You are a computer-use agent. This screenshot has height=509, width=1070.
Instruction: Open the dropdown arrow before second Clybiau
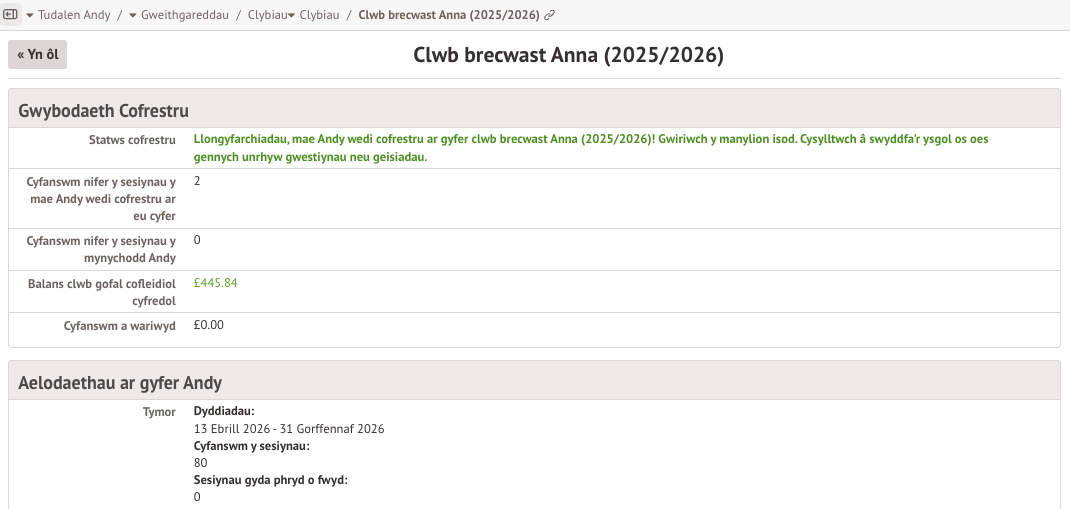[x=291, y=16]
